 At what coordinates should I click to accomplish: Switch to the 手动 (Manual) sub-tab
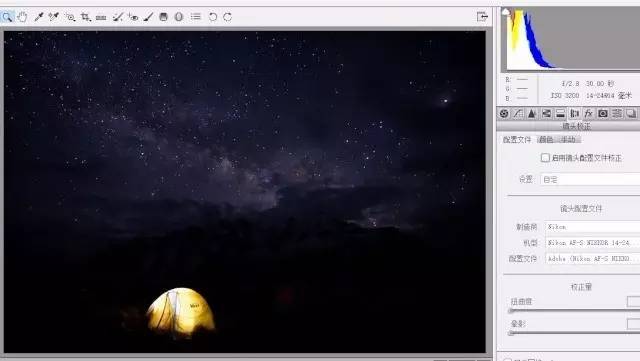point(568,140)
